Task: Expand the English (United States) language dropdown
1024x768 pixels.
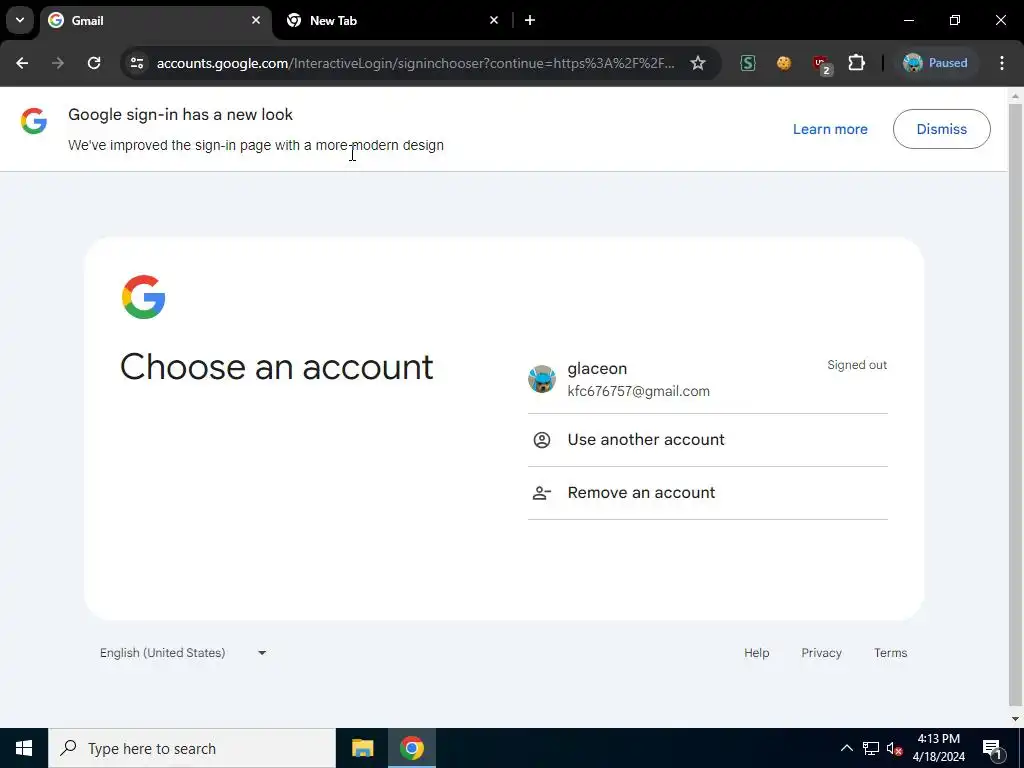Action: click(x=183, y=652)
